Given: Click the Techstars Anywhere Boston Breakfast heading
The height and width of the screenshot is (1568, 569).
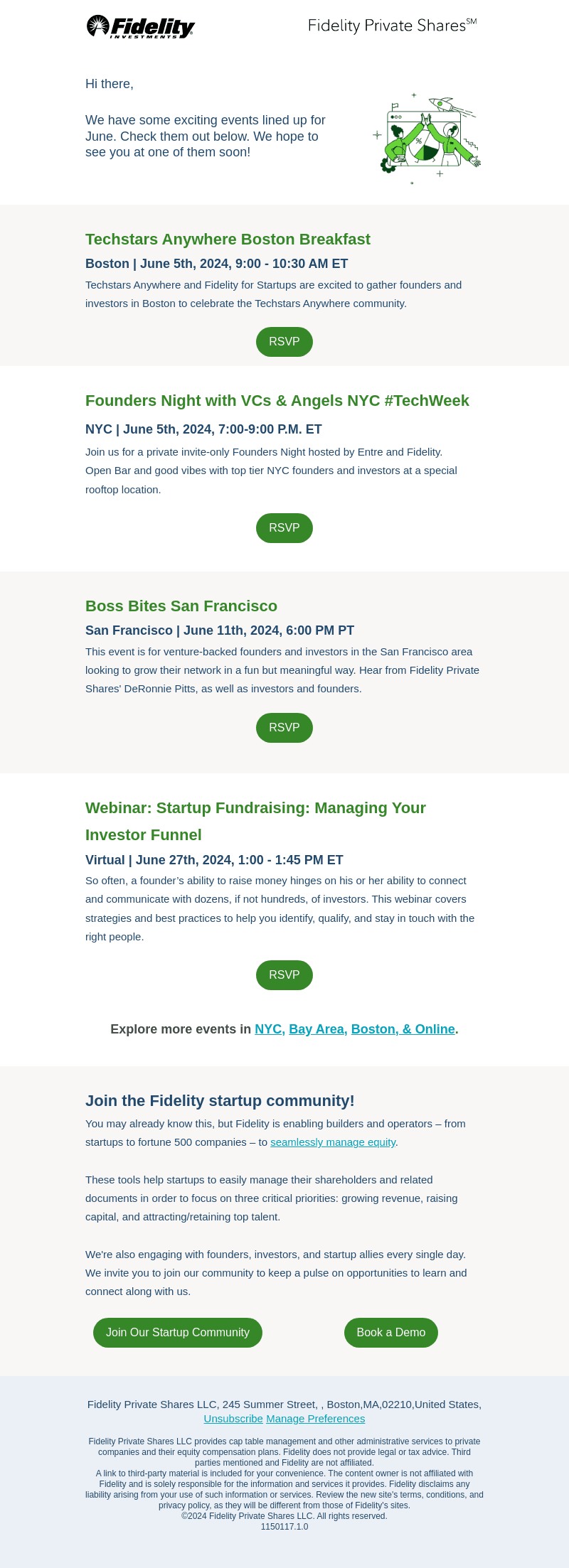Looking at the screenshot, I should coord(228,240).
